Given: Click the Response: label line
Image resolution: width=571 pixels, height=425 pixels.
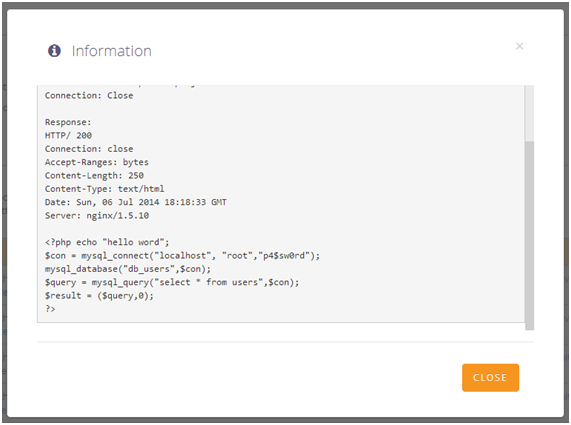Looking at the screenshot, I should coord(68,122).
